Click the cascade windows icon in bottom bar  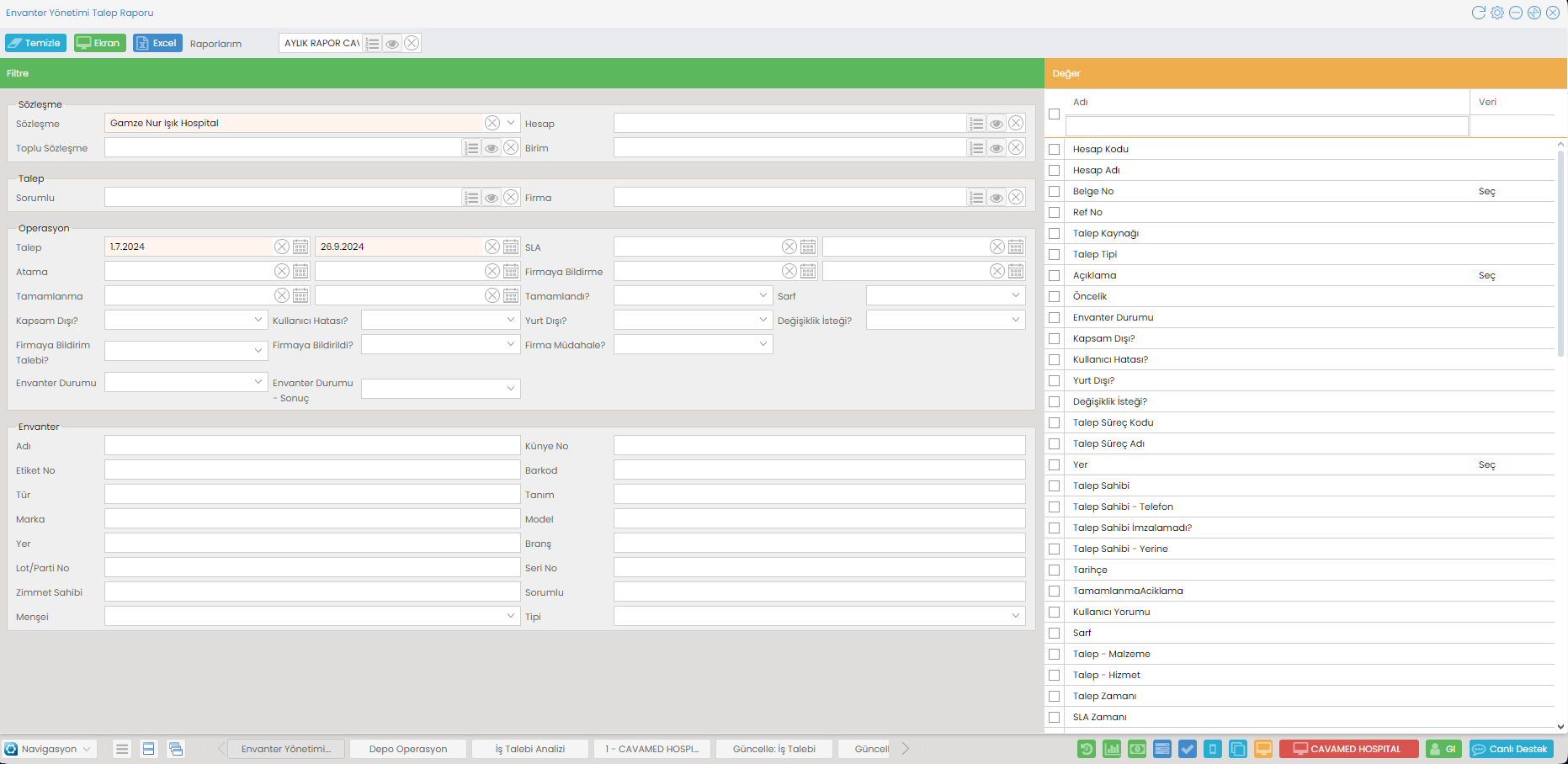176,749
